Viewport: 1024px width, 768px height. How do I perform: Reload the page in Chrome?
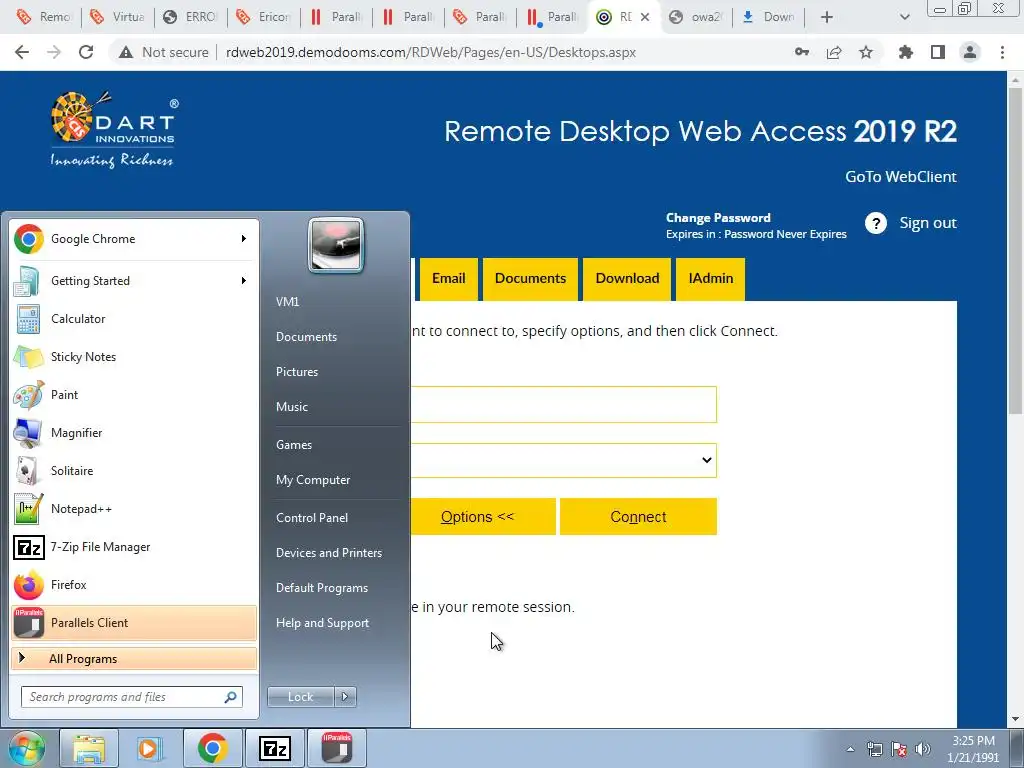86,52
